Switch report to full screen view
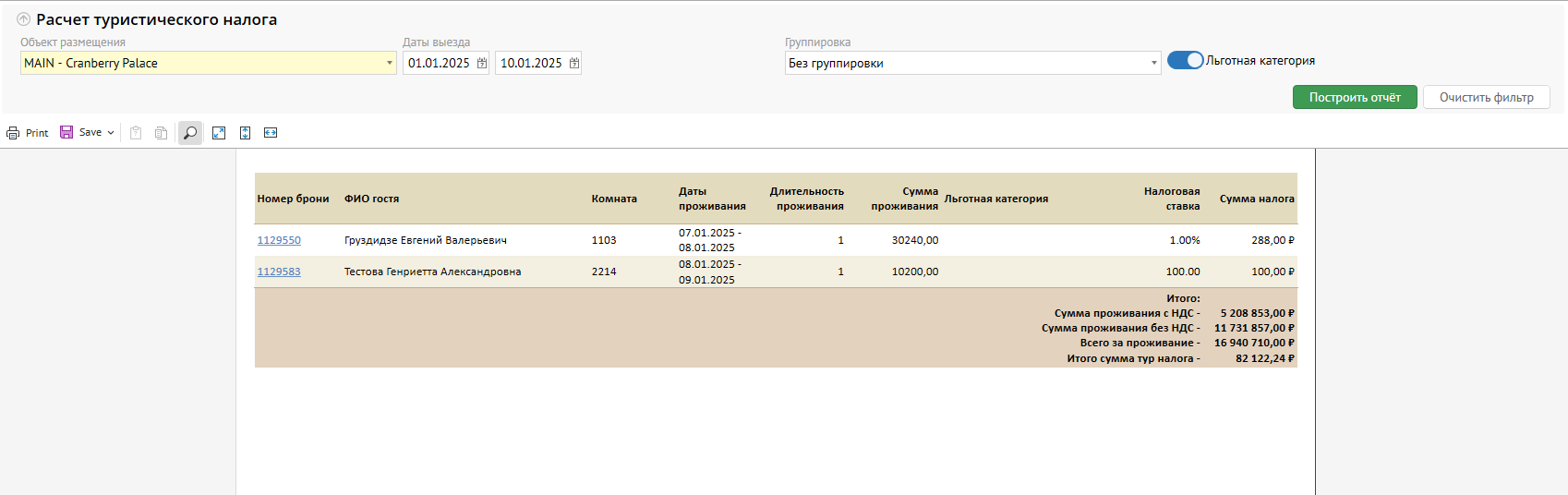Screen dimensions: 1568x495 pyautogui.click(x=219, y=133)
